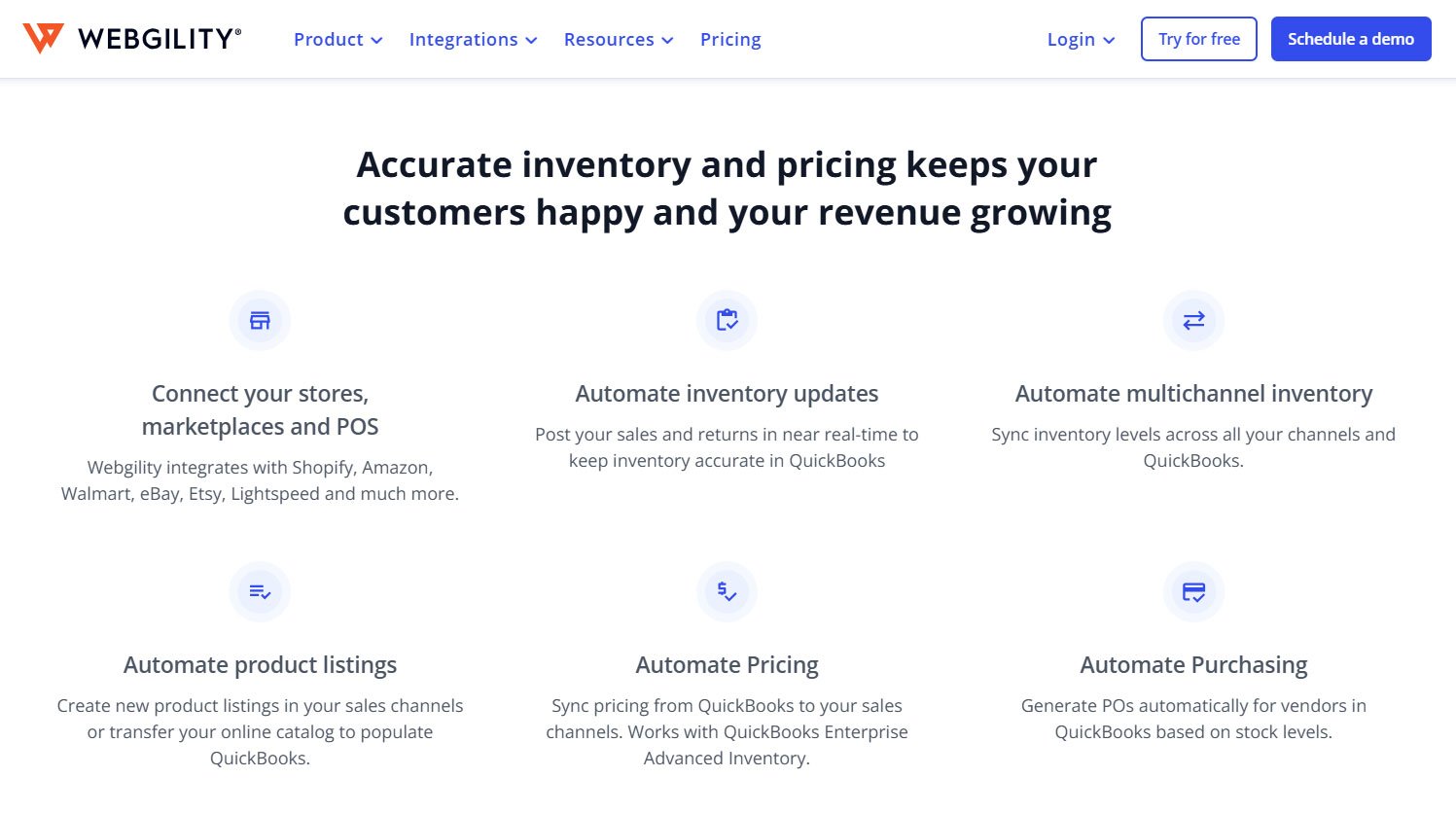Expand the Product navigation dropdown
The image size is (1456, 813).
pos(375,40)
